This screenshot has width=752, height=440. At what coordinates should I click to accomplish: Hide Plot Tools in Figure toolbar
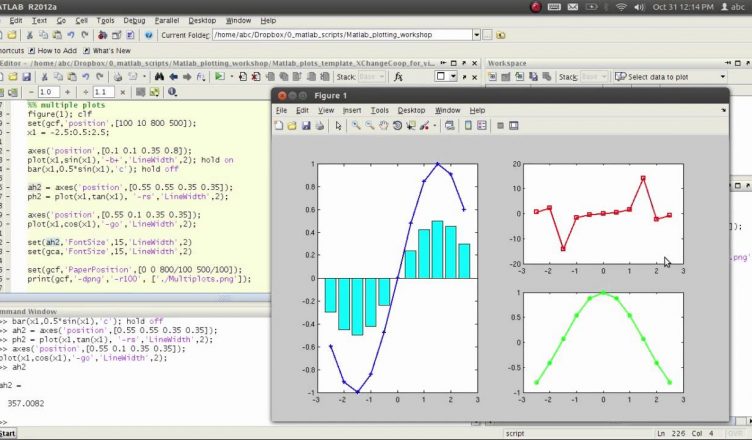click(500, 126)
